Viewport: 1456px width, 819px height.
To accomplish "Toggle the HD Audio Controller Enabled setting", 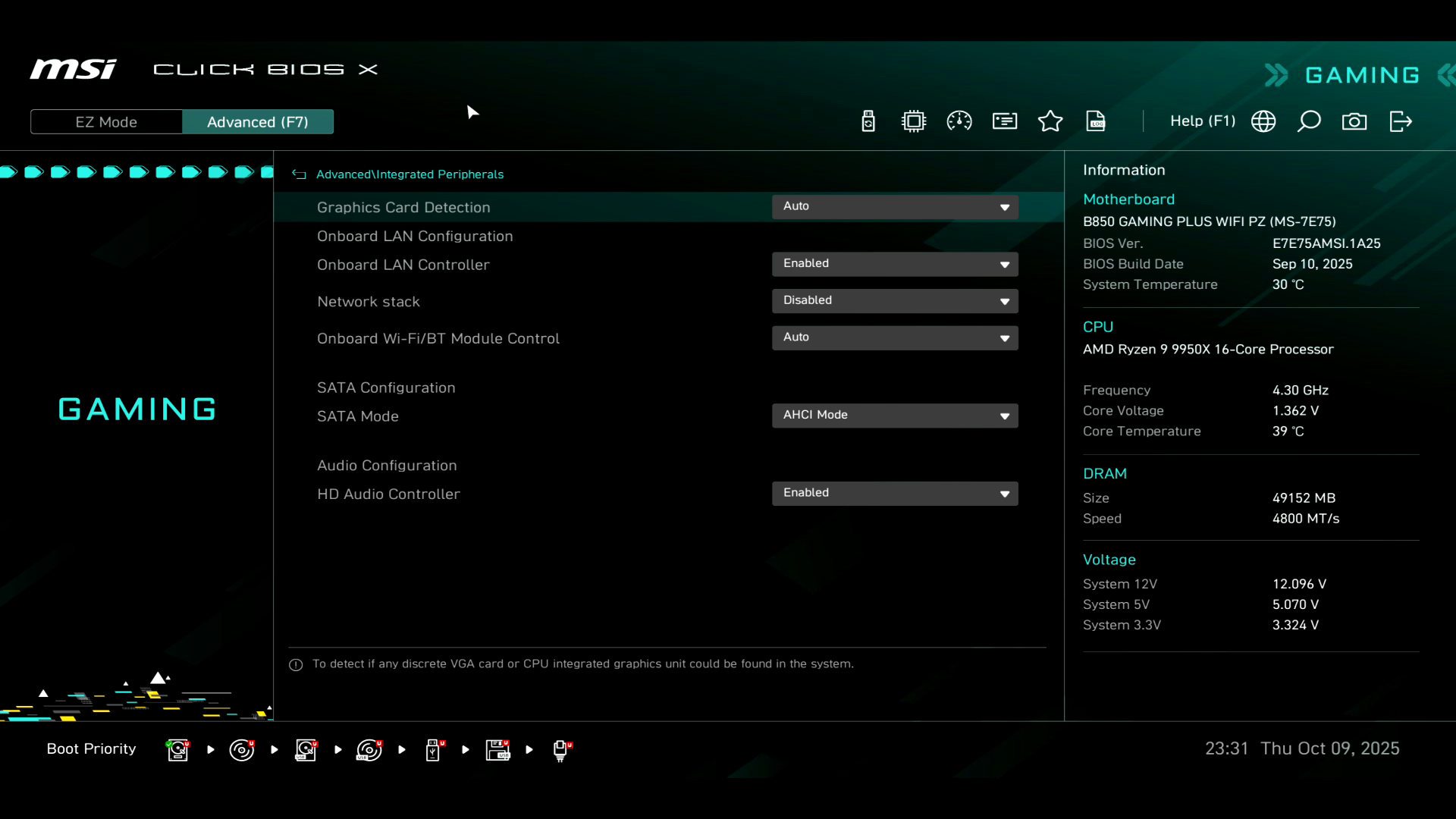I will 895,494.
